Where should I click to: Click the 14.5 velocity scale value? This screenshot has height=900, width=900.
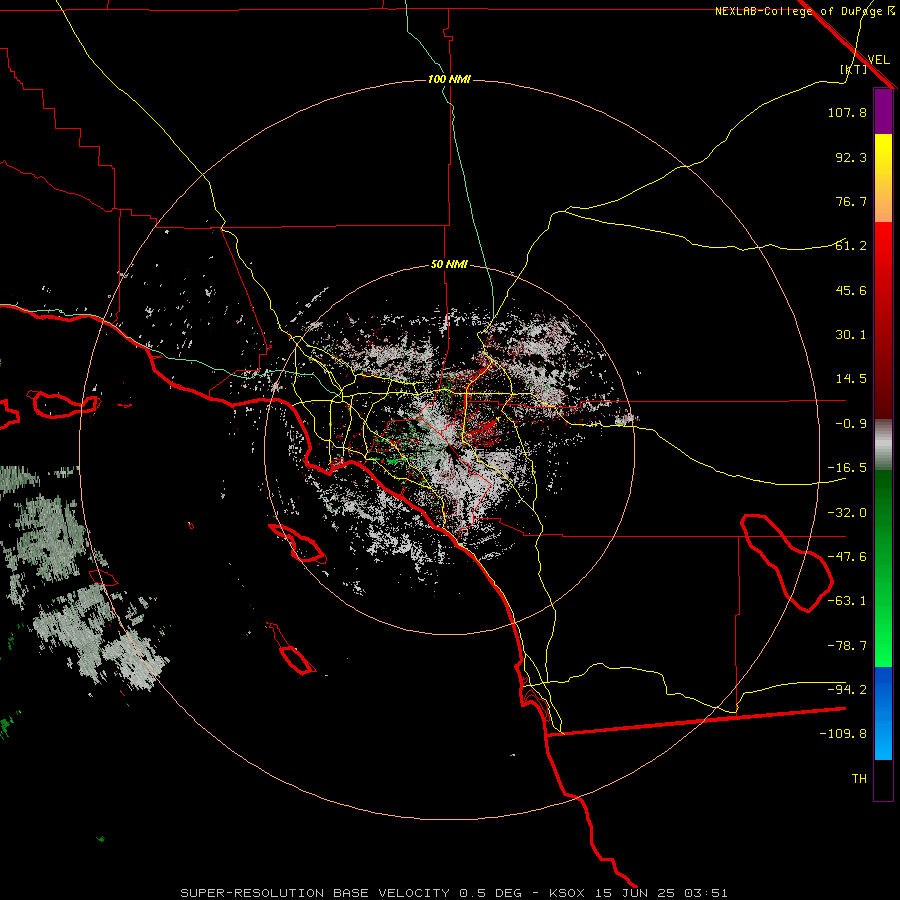(x=851, y=379)
